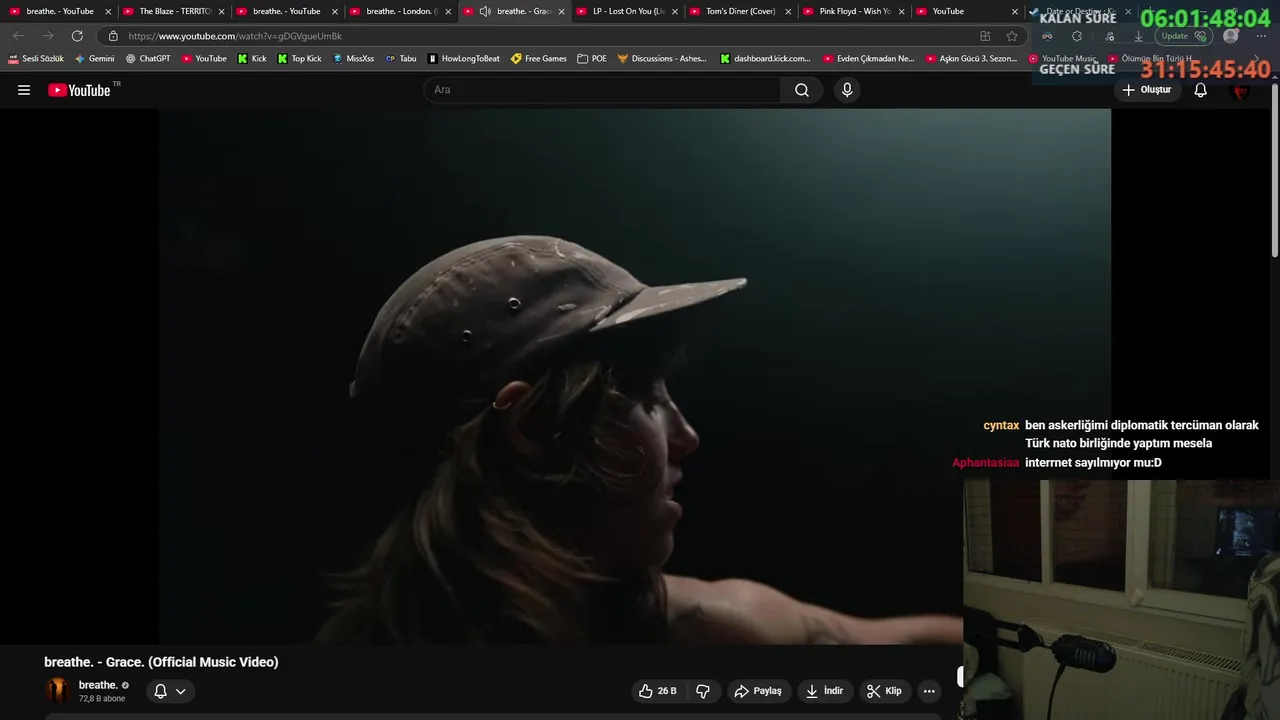Open ChatGPT bookmark

(x=148, y=59)
